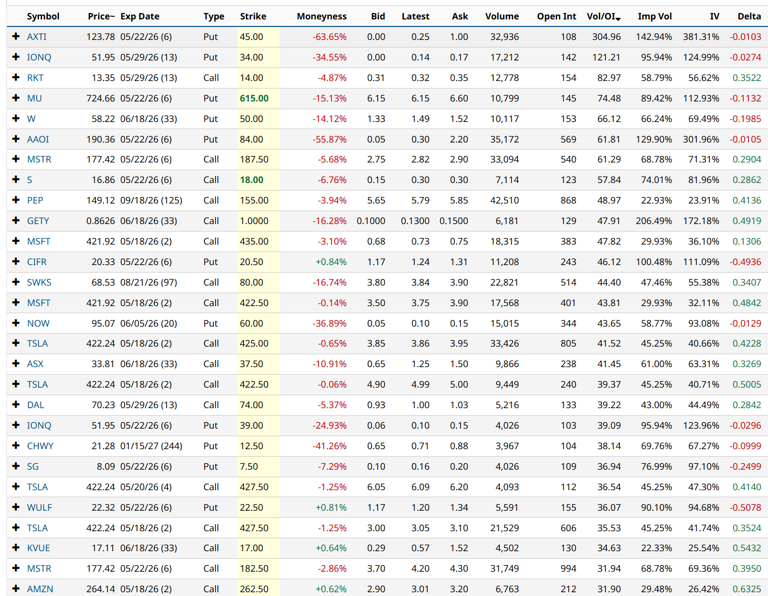Sort by the Delta column header

(749, 16)
